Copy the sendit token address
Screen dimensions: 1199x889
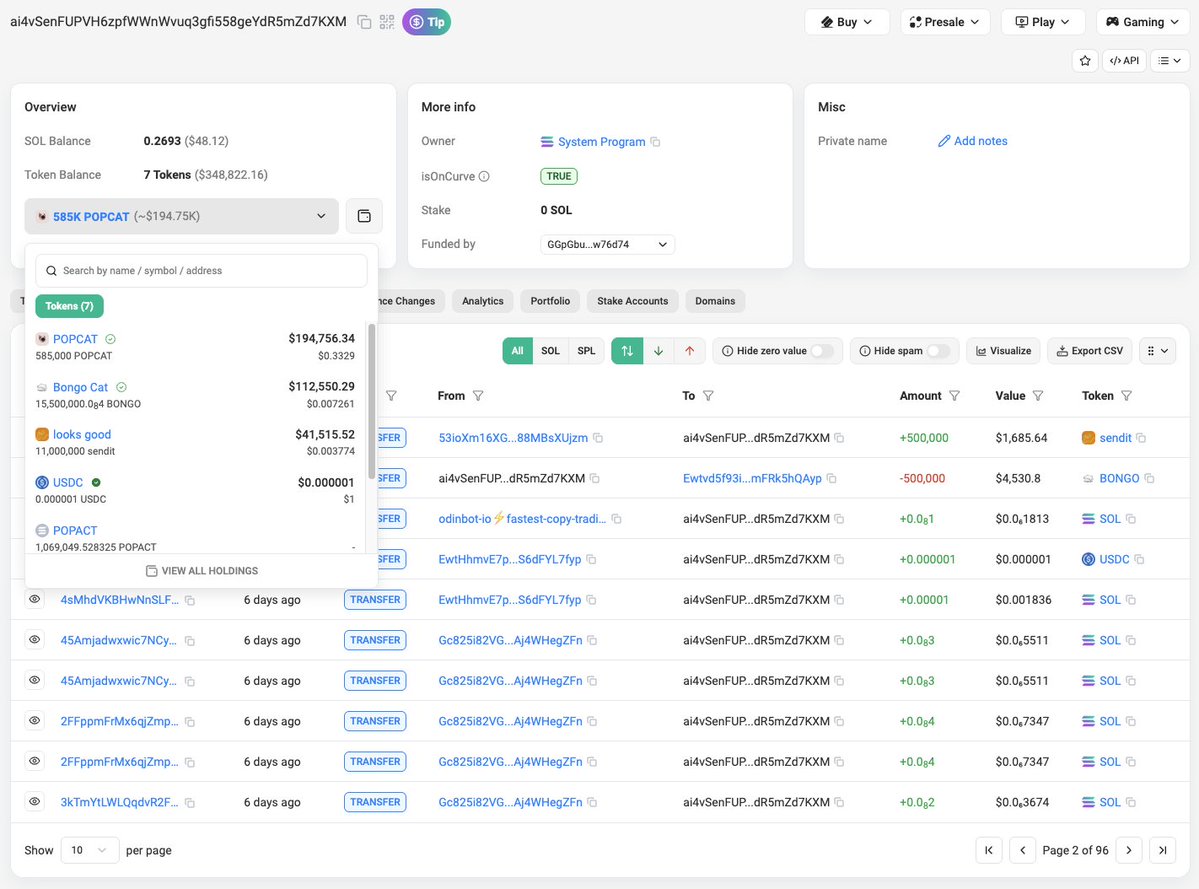[x=1141, y=438]
